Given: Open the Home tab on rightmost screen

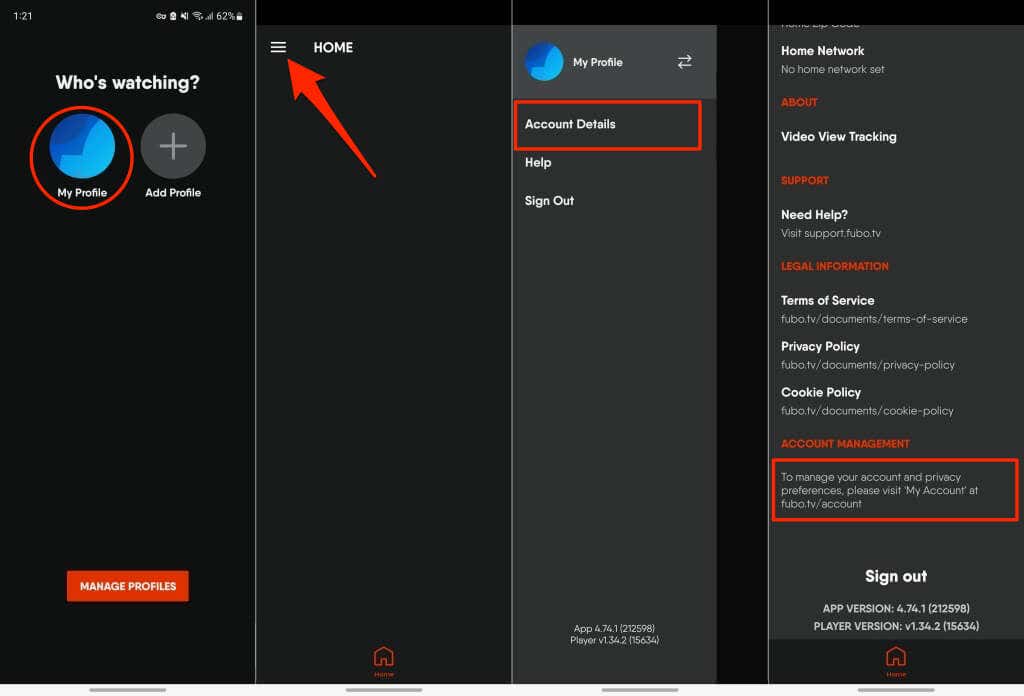Looking at the screenshot, I should pyautogui.click(x=895, y=657).
